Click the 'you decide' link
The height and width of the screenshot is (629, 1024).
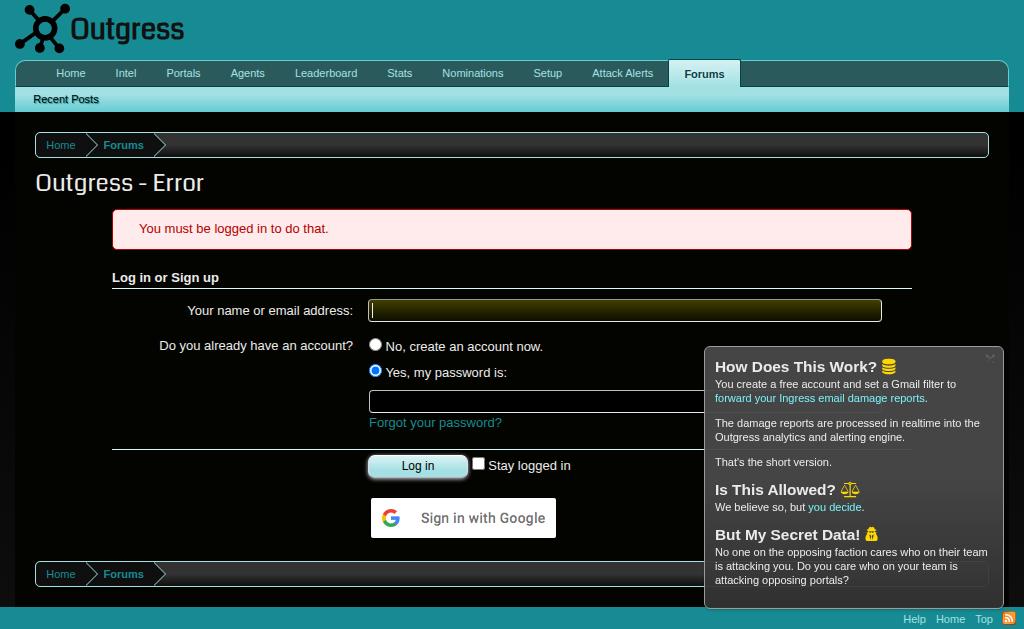[835, 507]
